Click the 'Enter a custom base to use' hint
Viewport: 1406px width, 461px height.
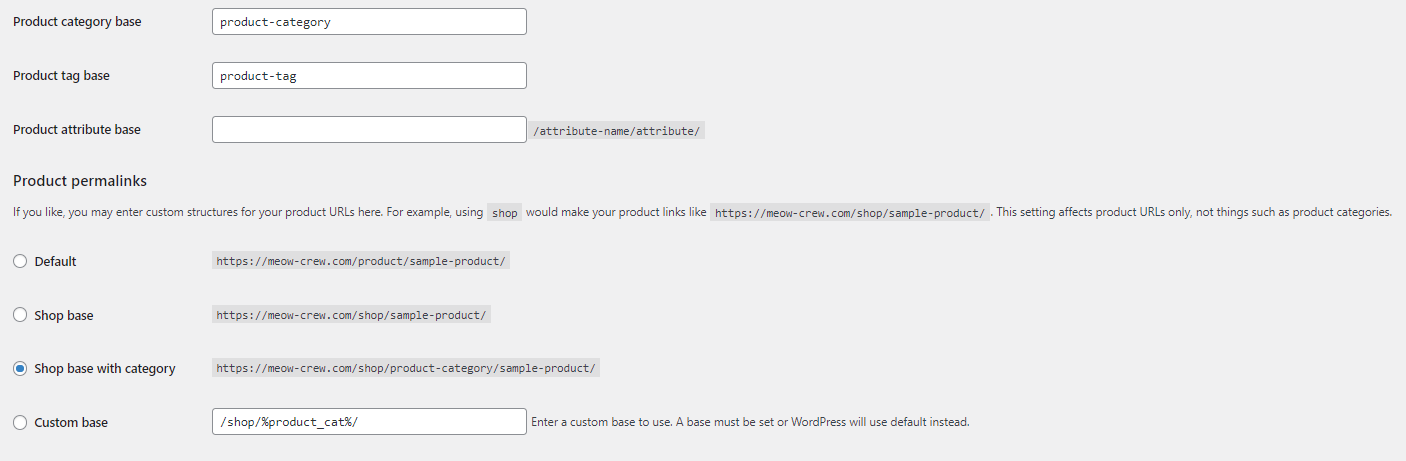[x=750, y=422]
